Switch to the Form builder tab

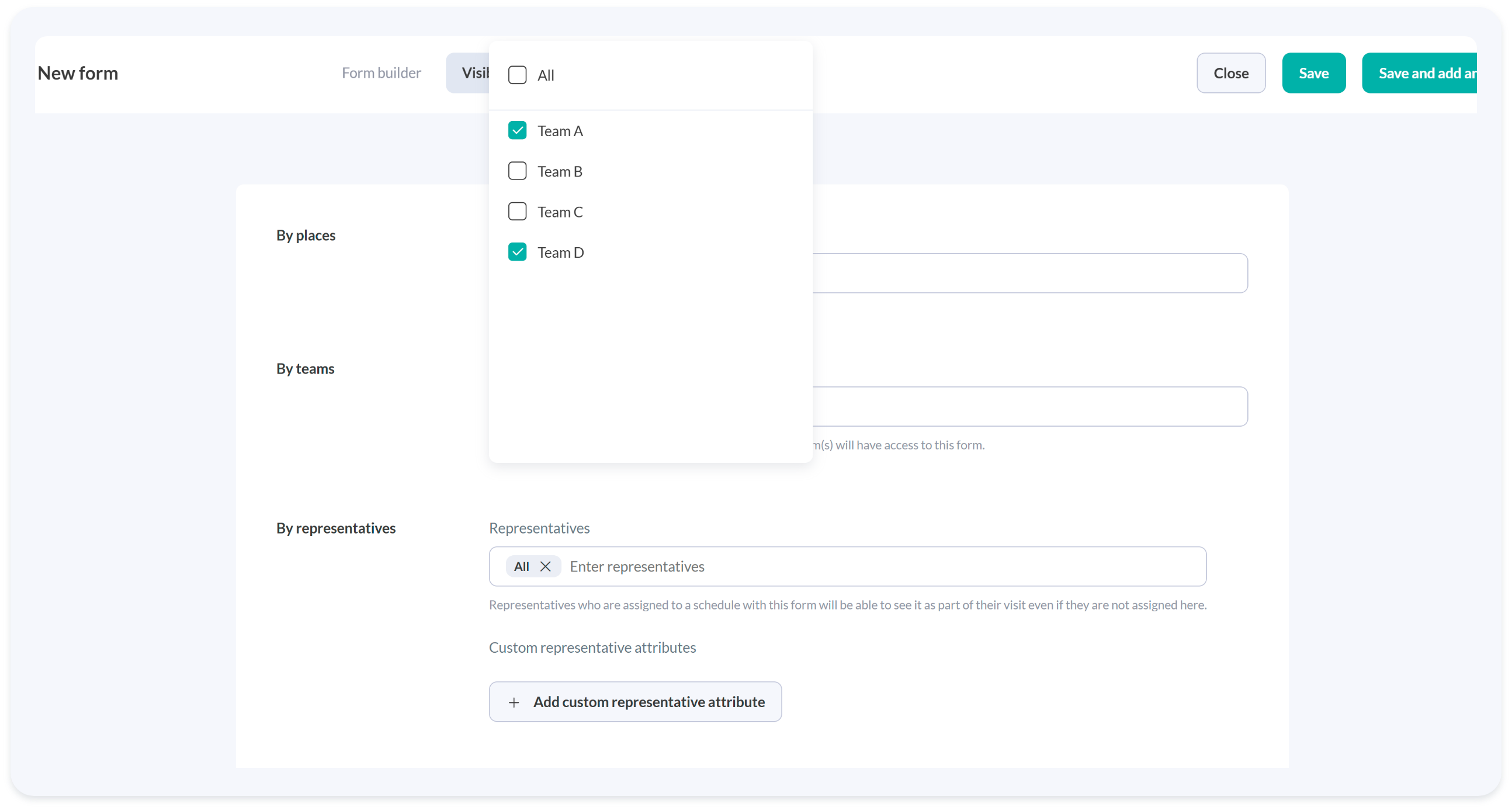click(381, 73)
